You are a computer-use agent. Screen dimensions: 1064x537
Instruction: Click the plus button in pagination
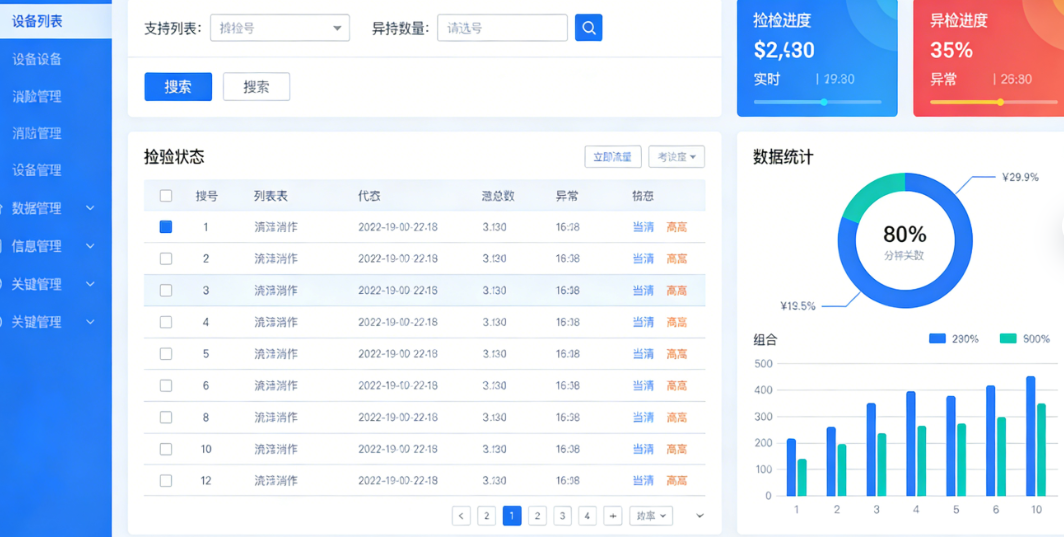(x=613, y=516)
